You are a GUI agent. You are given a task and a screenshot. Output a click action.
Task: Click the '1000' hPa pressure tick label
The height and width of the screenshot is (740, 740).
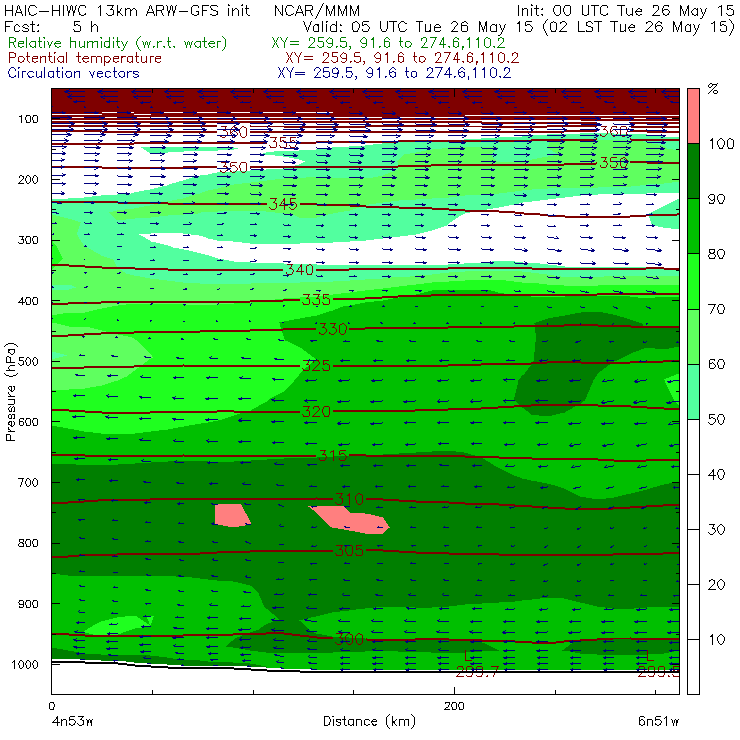[24, 664]
